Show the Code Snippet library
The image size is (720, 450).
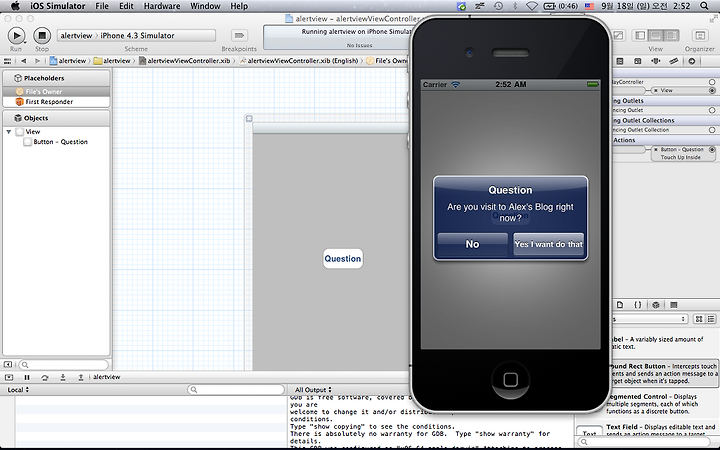(638, 305)
